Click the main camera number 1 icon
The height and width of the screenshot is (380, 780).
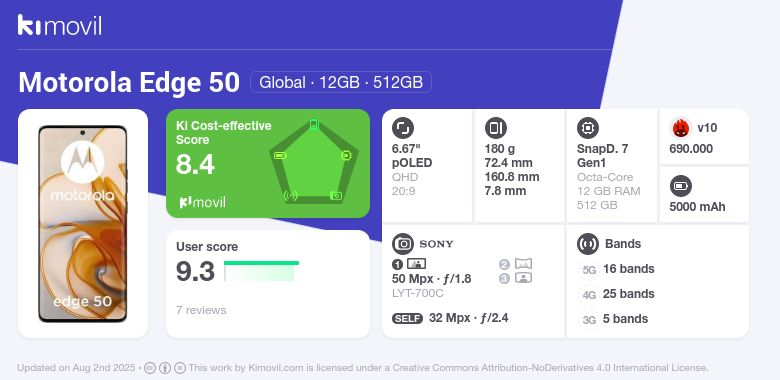[409, 264]
